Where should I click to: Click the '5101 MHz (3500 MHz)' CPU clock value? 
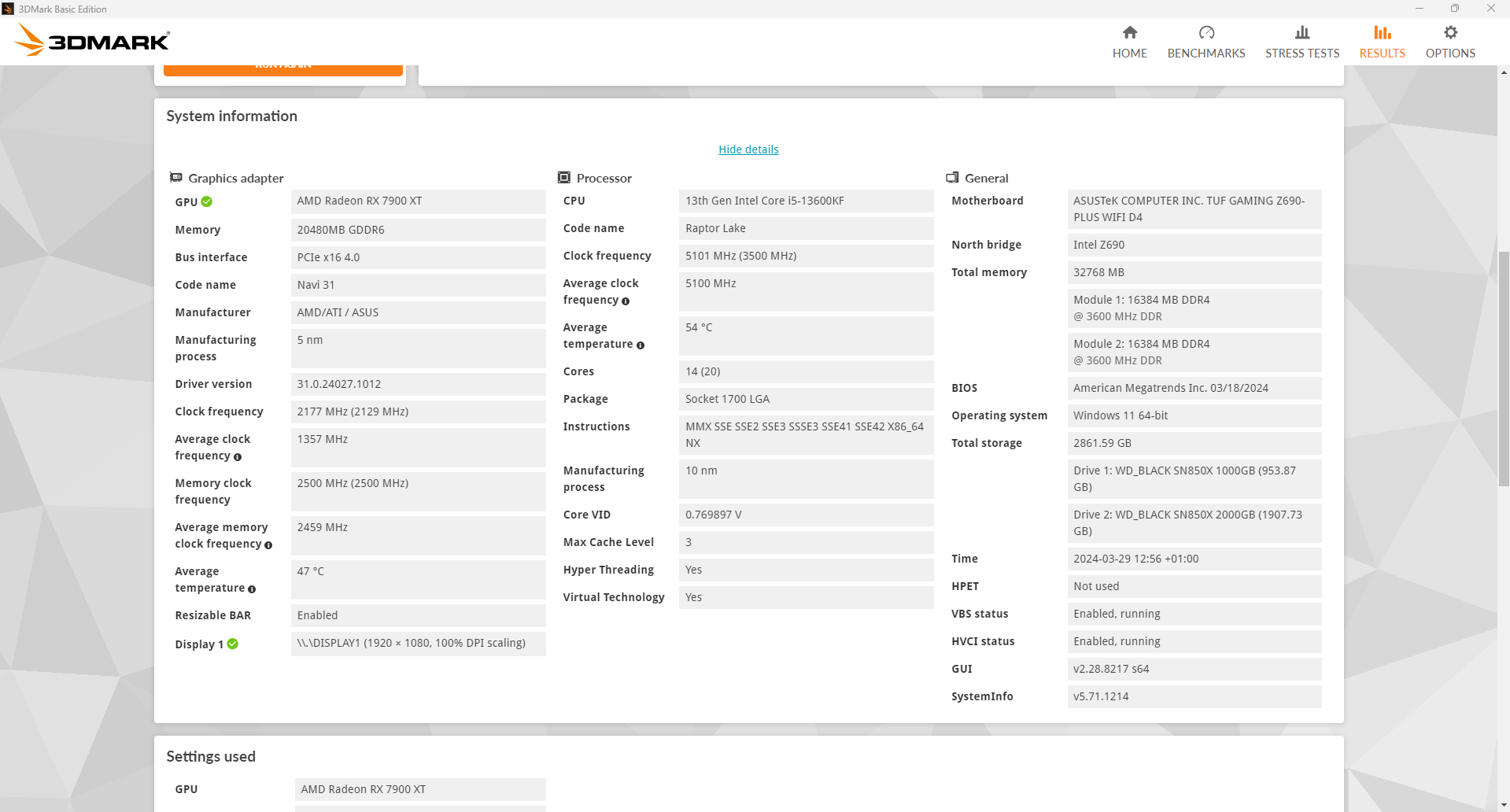pos(806,256)
